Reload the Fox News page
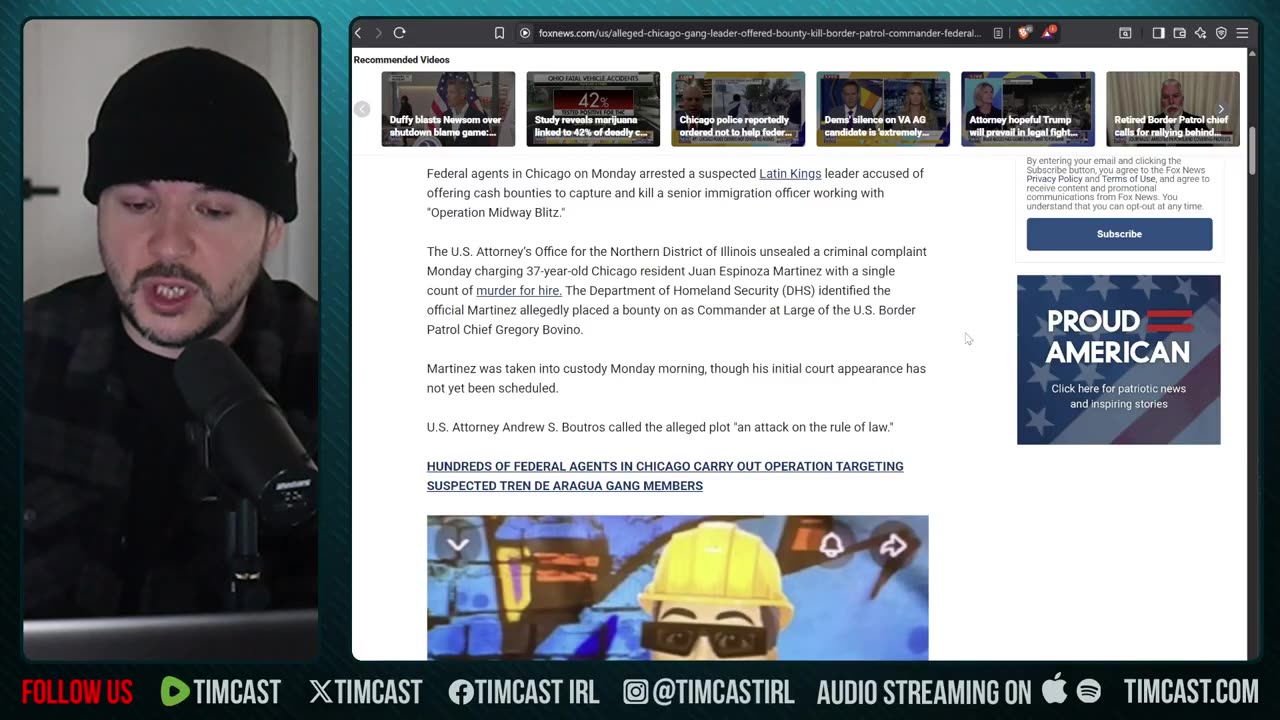Screen dimensions: 1280x720 pyautogui.click(x=399, y=33)
